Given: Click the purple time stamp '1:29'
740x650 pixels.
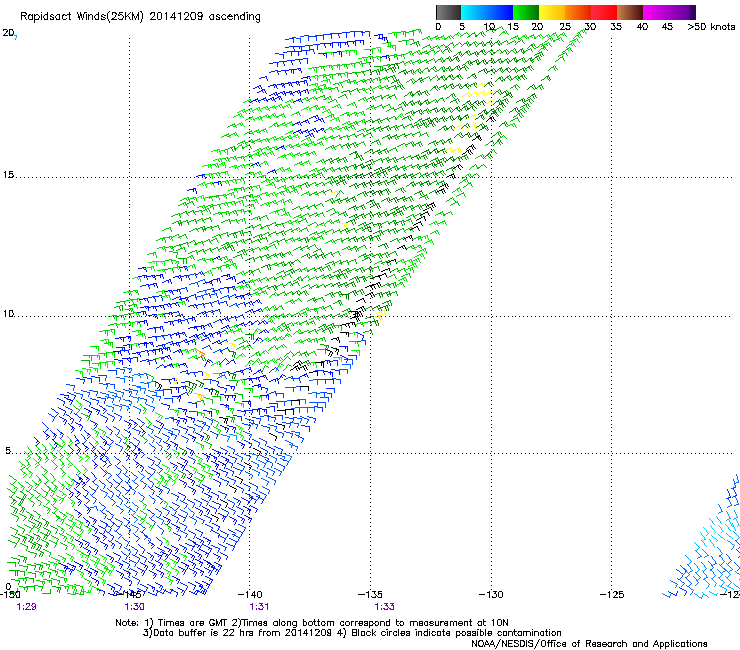Looking at the screenshot, I should 26,607.
